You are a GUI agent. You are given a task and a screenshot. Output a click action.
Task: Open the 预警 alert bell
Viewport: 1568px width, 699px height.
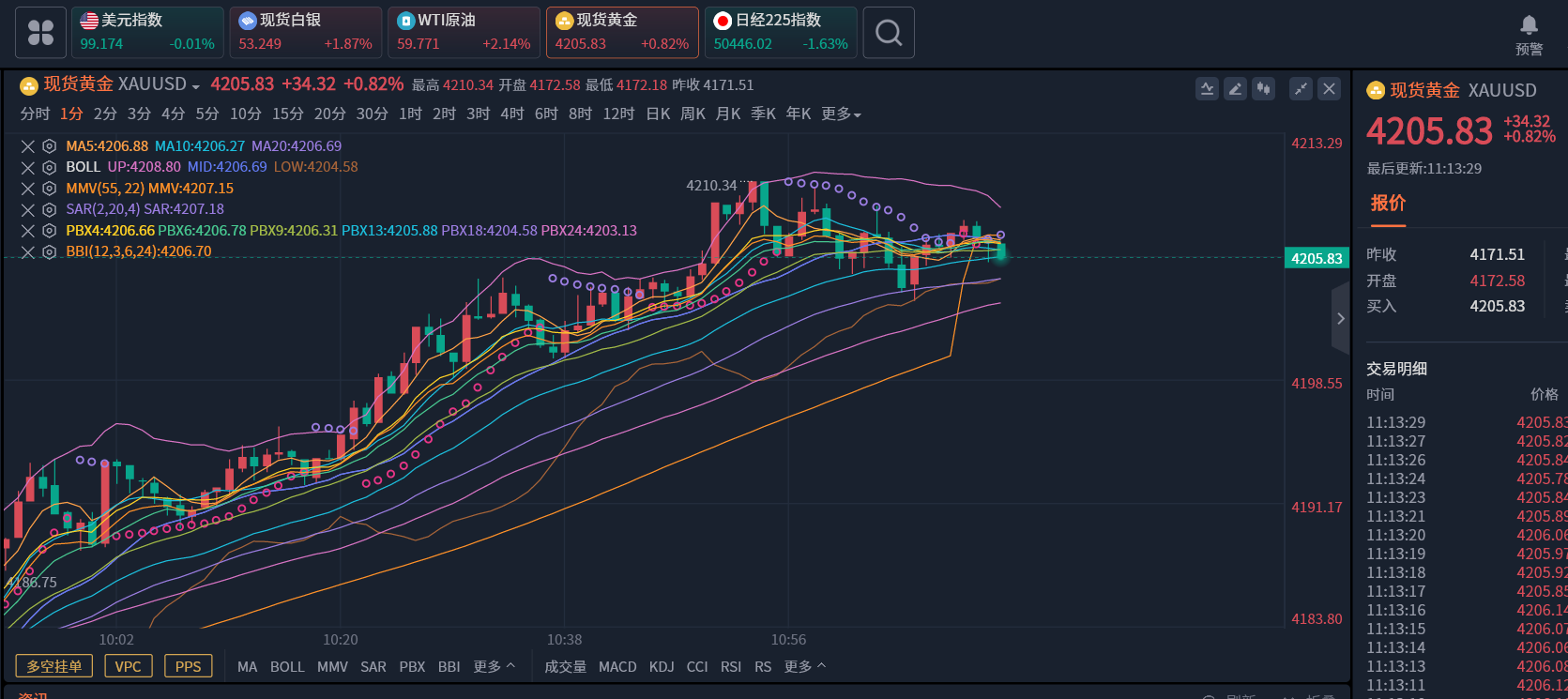[x=1529, y=33]
